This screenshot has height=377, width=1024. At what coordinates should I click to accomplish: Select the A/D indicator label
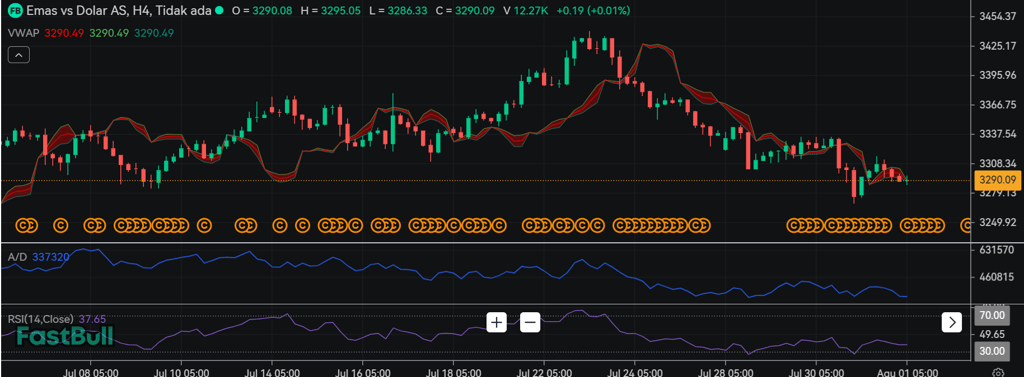17,257
